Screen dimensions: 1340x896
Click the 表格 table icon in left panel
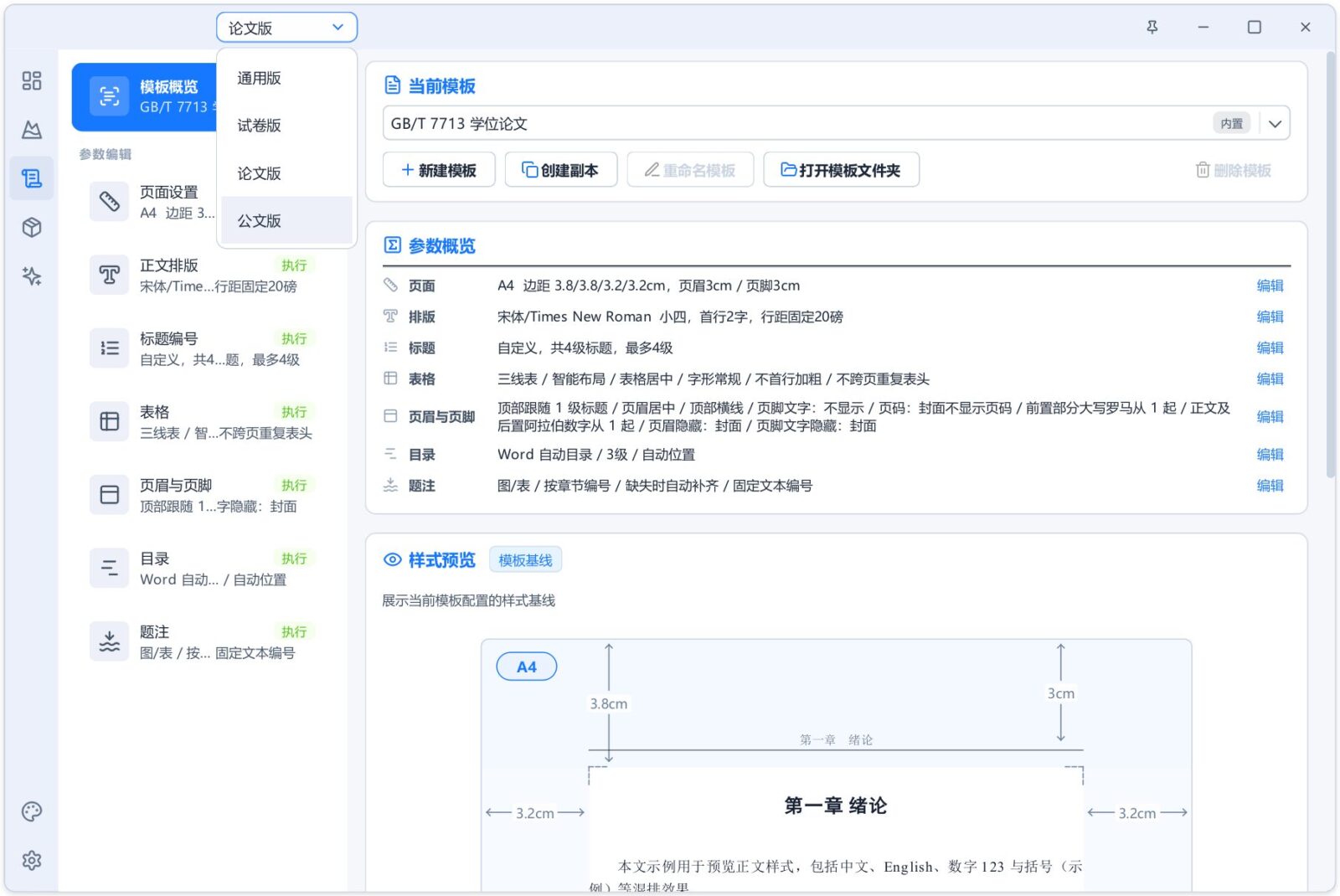pos(109,421)
